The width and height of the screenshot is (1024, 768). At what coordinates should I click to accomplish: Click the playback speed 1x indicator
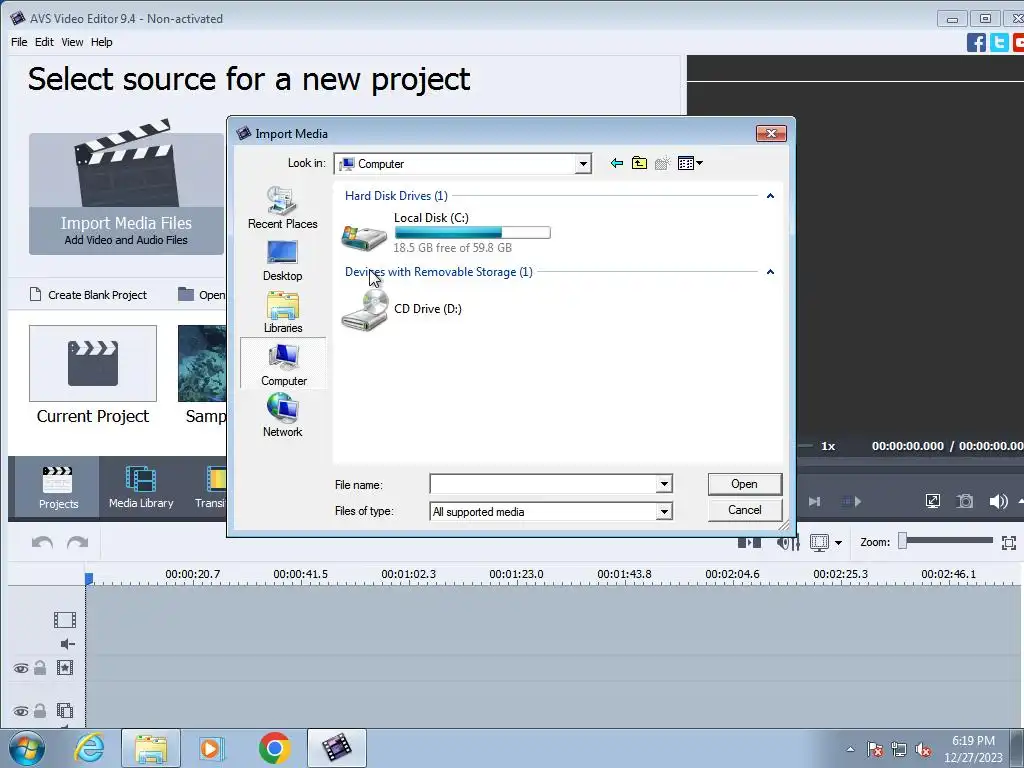pyautogui.click(x=828, y=446)
